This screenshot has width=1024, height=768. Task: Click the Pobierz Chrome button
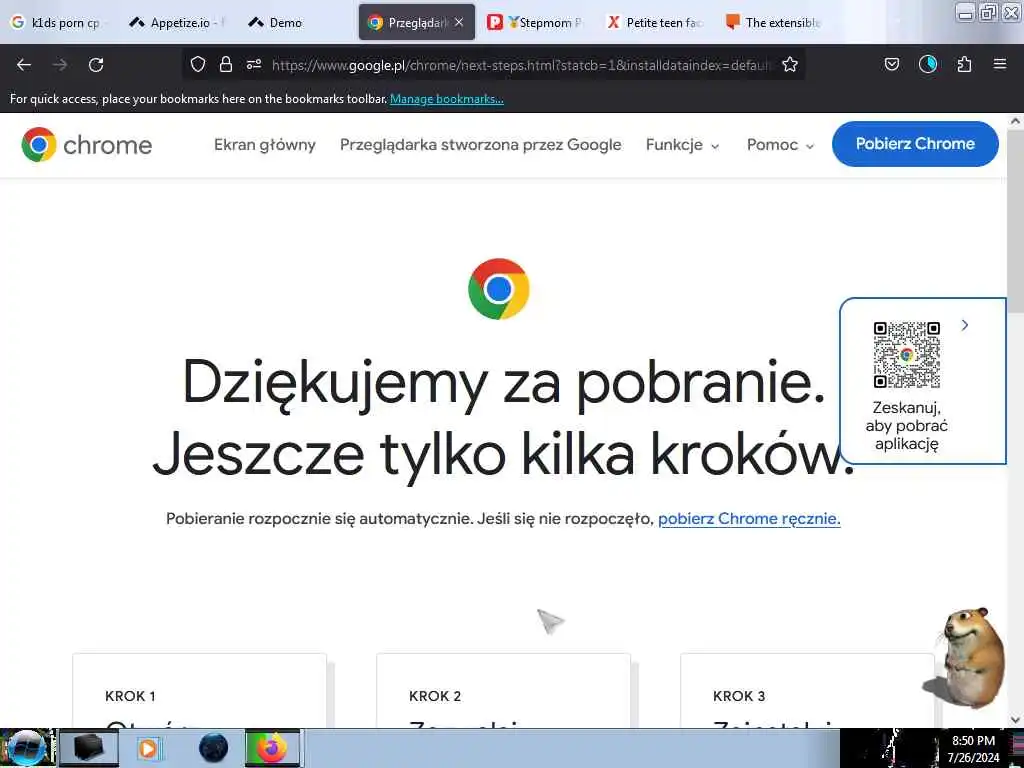pos(915,144)
